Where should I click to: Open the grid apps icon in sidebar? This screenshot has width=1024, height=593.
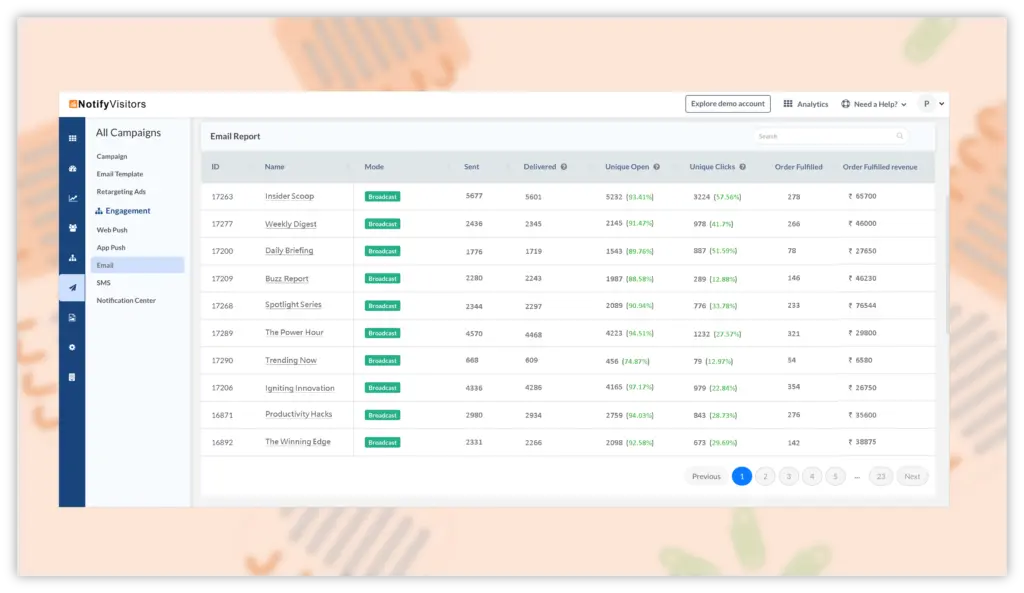(72, 138)
